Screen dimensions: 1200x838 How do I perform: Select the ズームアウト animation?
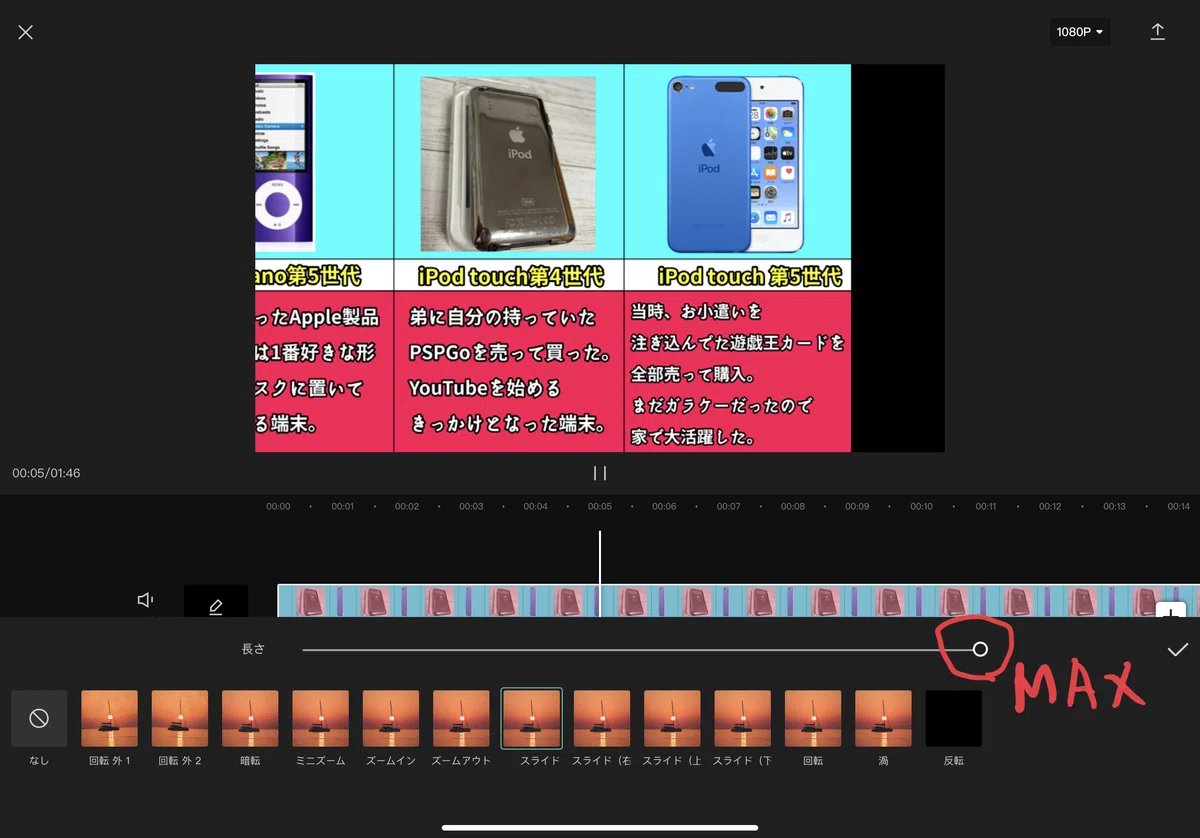461,718
